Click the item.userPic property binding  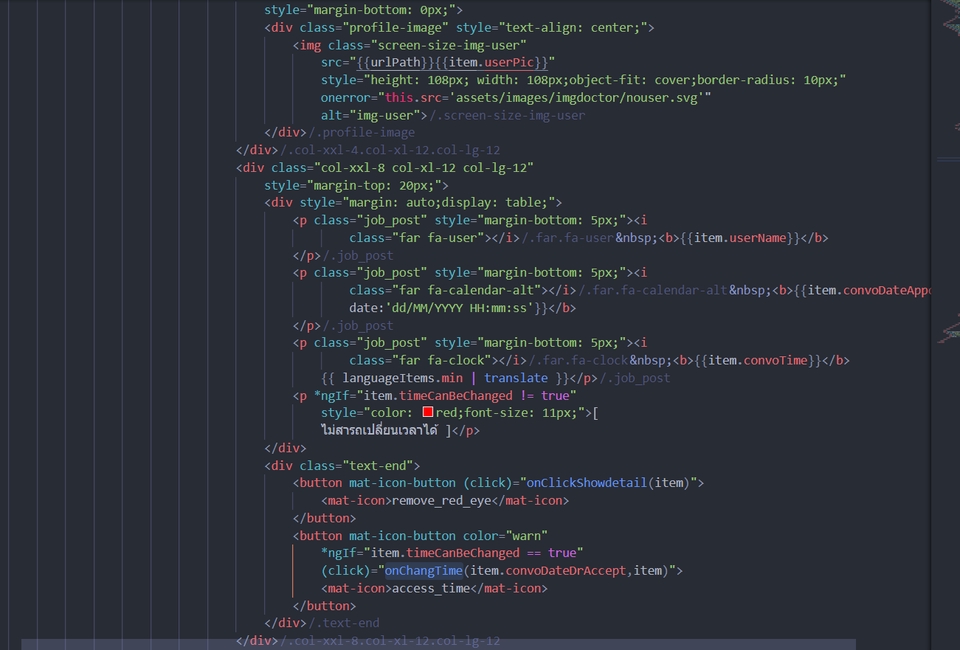[x=496, y=62]
